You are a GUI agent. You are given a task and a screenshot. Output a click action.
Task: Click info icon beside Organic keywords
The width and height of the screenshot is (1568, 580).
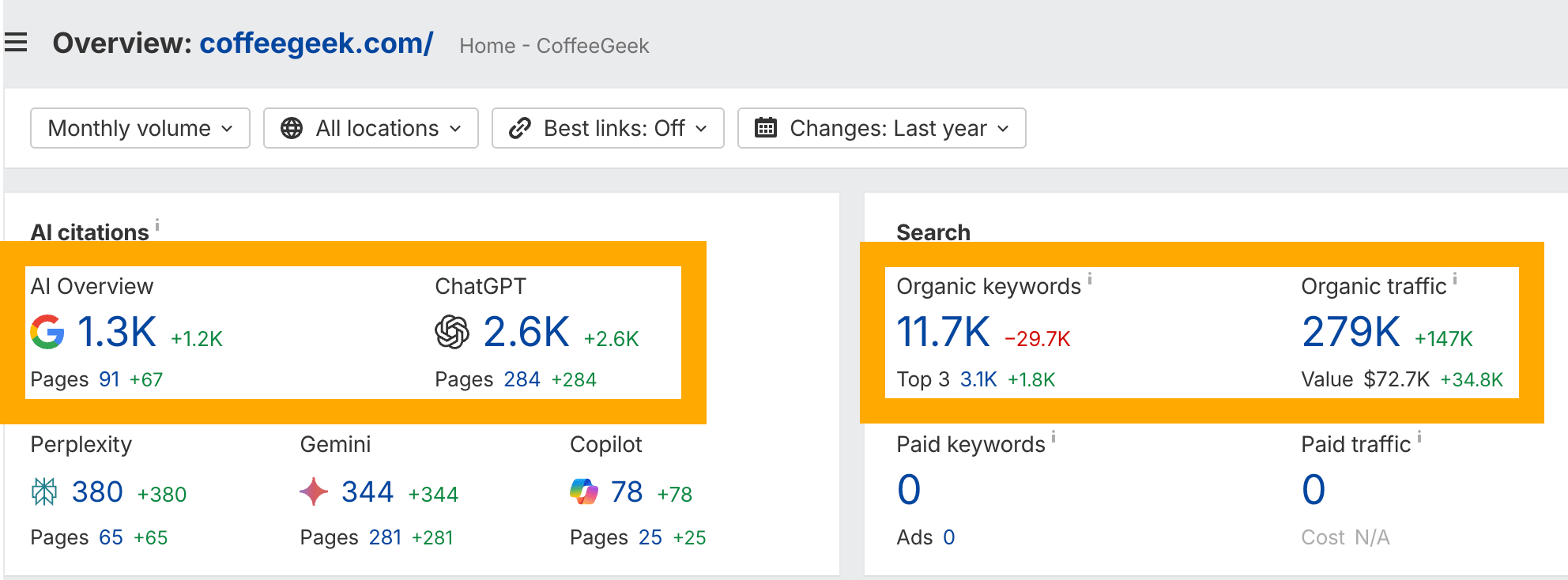pos(1090,278)
